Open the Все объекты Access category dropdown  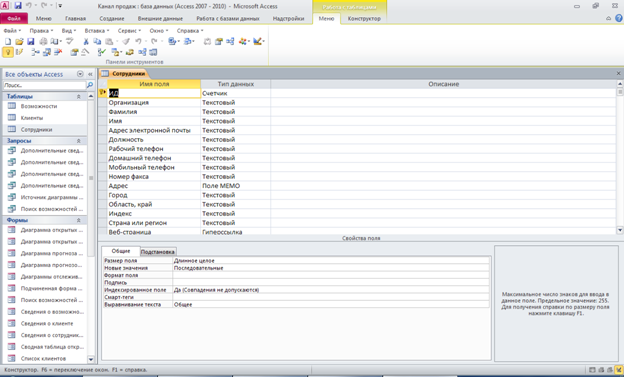(x=80, y=74)
